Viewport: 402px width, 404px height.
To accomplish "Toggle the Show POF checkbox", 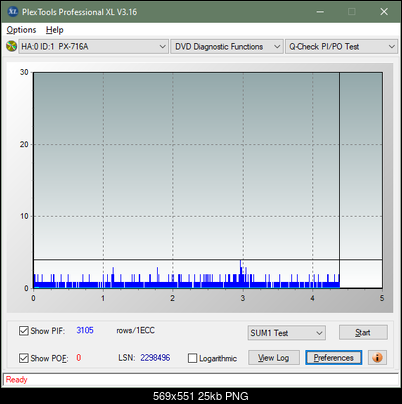I will coord(23,358).
